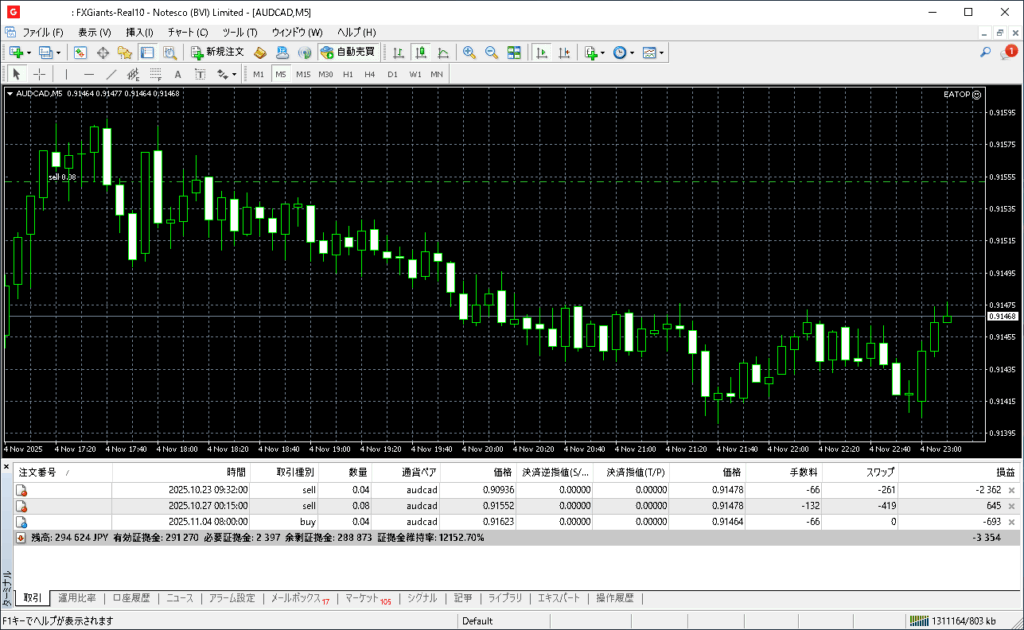Click the zoom in magnifier icon
This screenshot has height=630, width=1024.
[467, 52]
